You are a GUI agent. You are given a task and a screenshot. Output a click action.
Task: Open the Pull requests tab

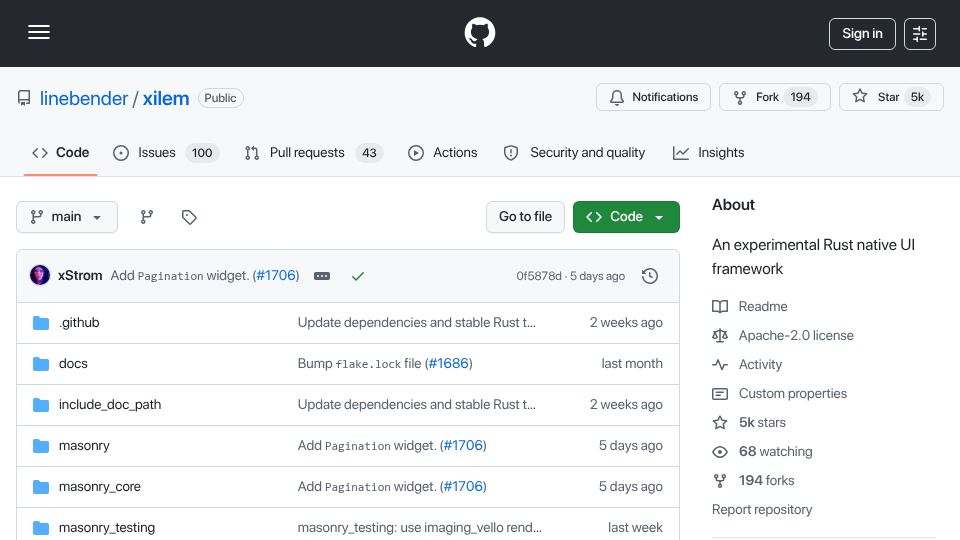(x=313, y=152)
